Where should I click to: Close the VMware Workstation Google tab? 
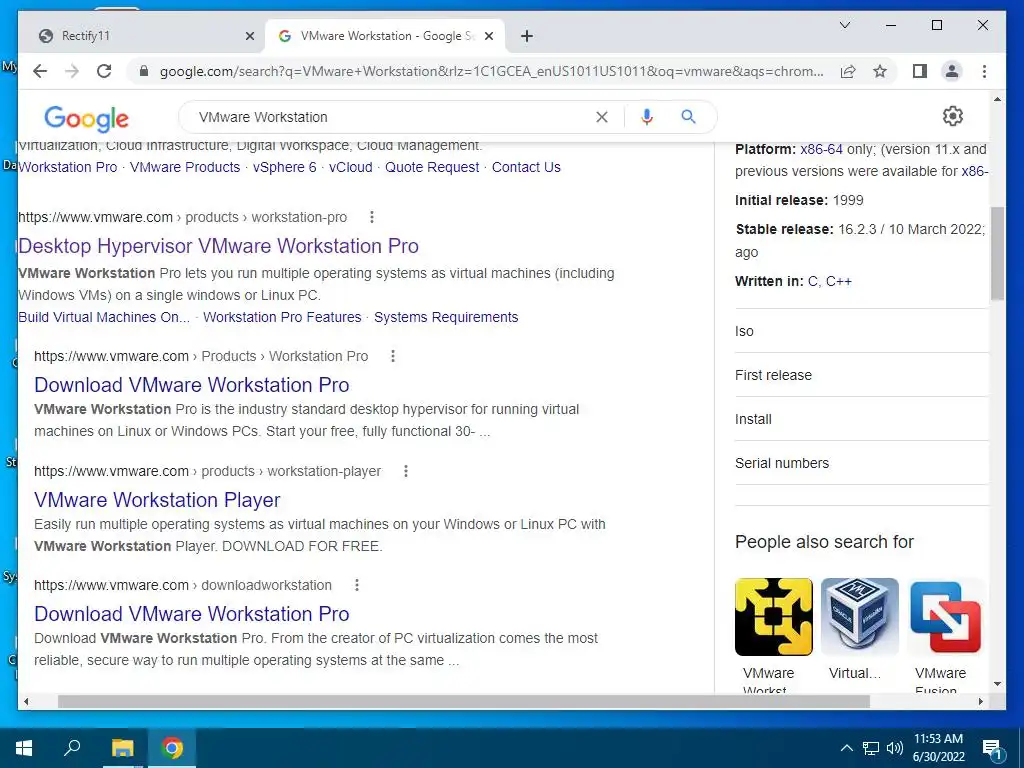pyautogui.click(x=488, y=36)
